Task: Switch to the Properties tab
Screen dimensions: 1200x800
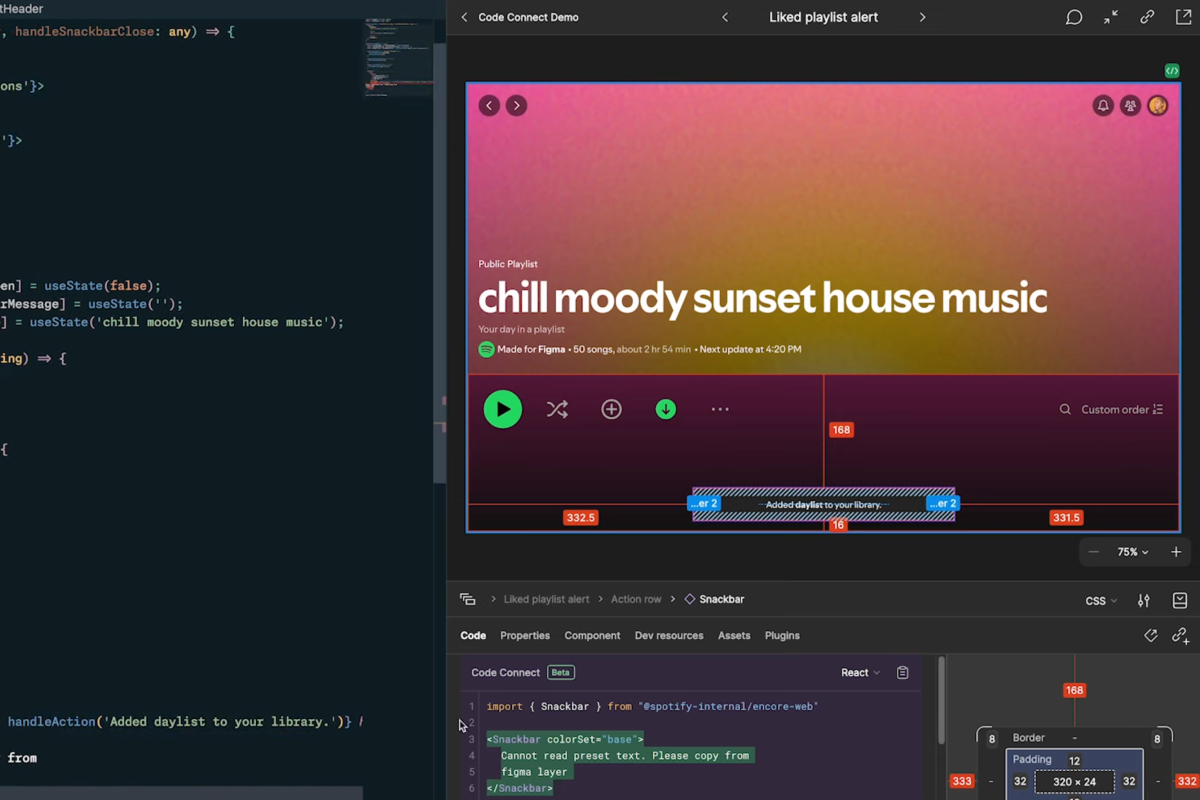Action: click(x=524, y=635)
